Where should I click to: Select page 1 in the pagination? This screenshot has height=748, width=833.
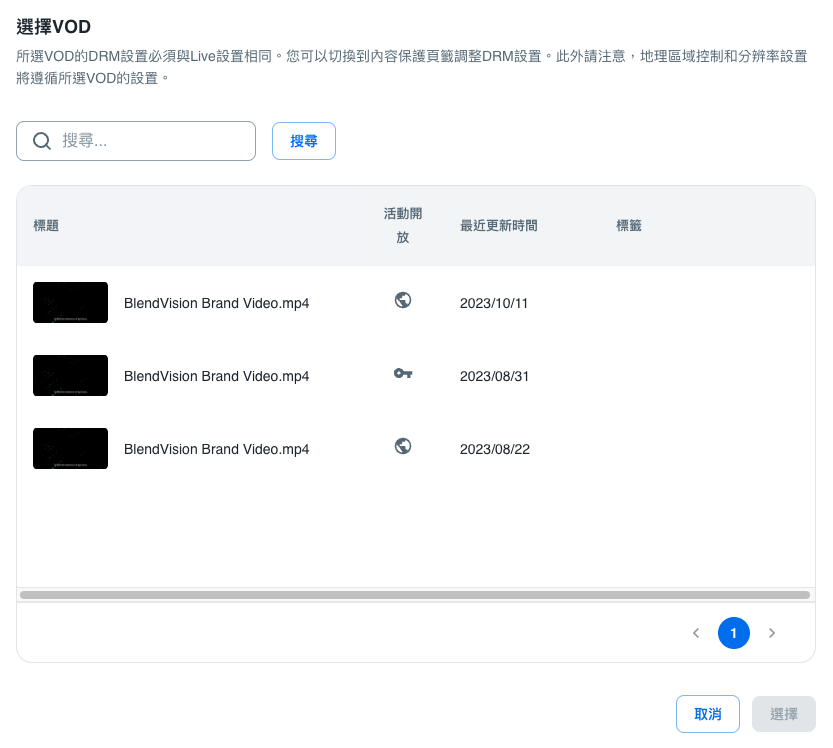(733, 633)
